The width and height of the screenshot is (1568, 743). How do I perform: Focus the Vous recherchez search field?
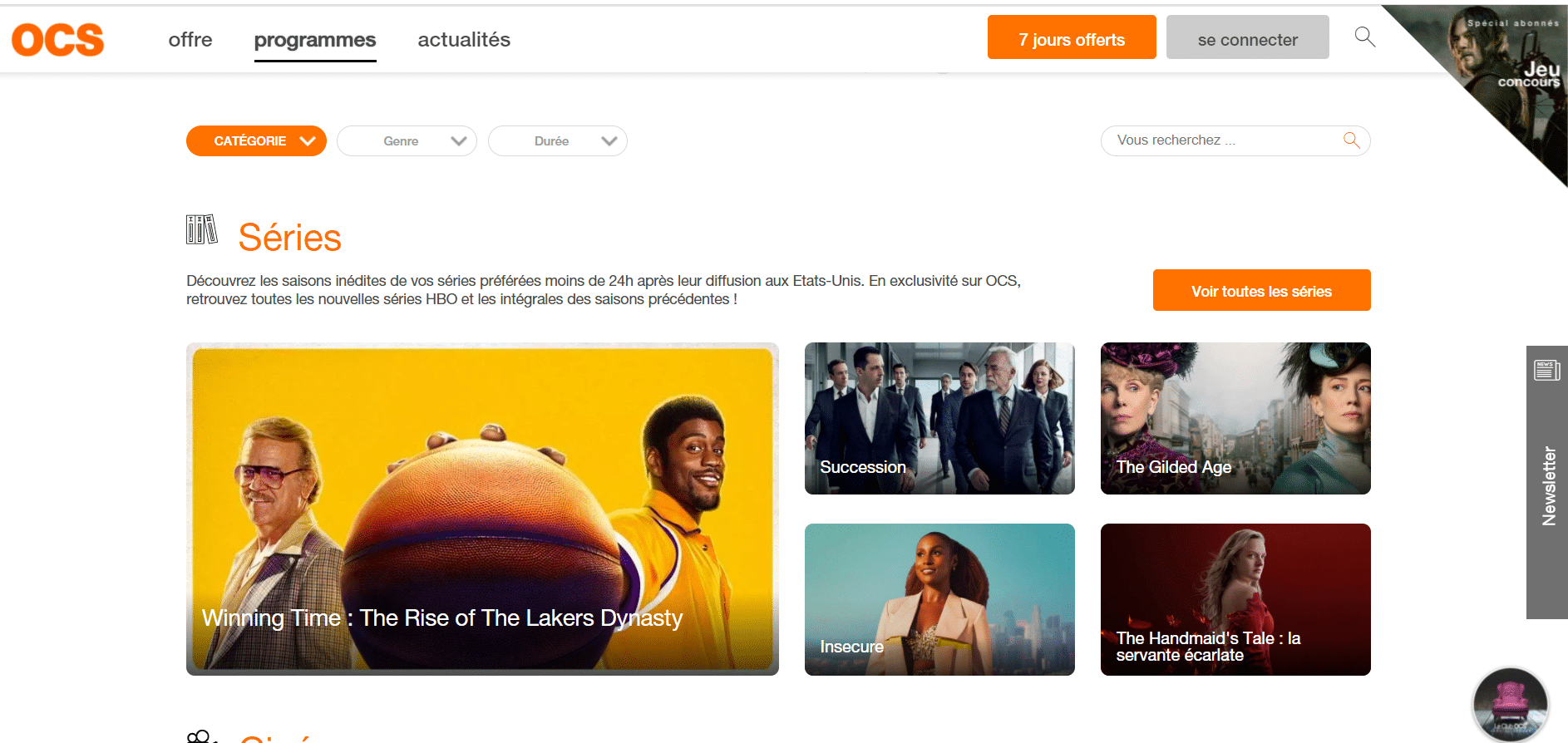(1235, 140)
